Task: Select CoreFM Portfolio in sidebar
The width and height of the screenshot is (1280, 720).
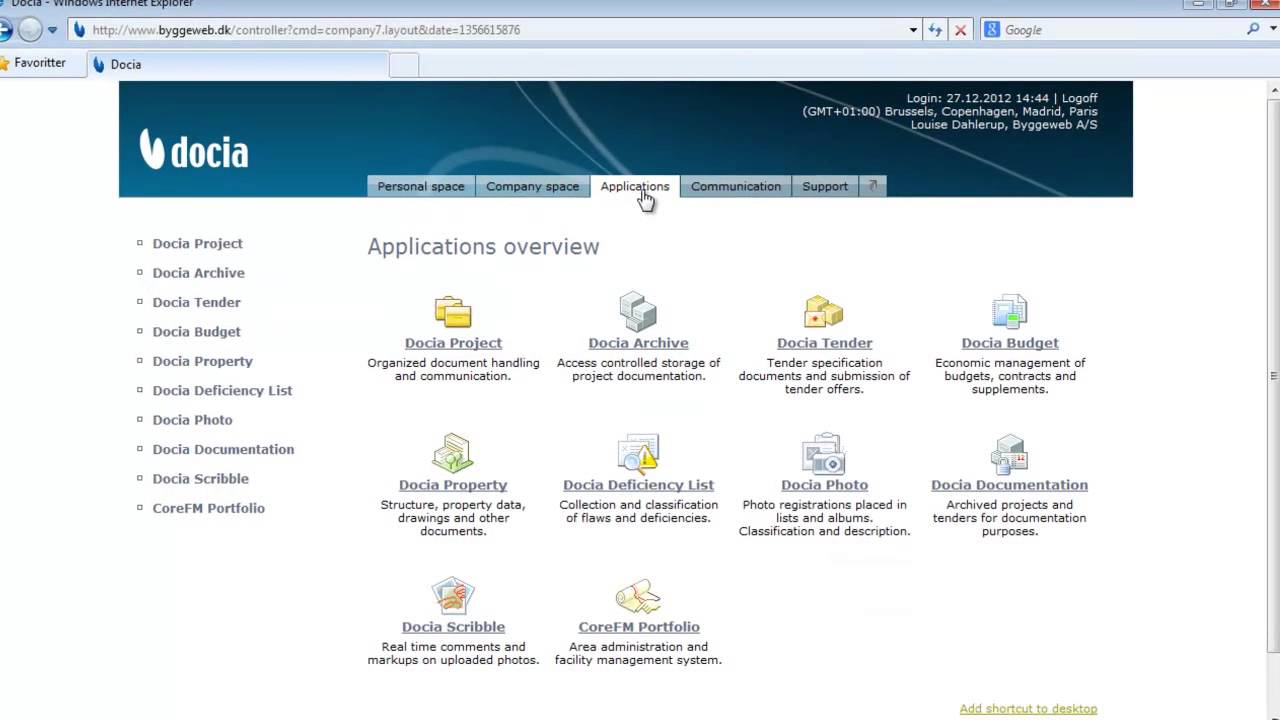Action: coord(208,508)
